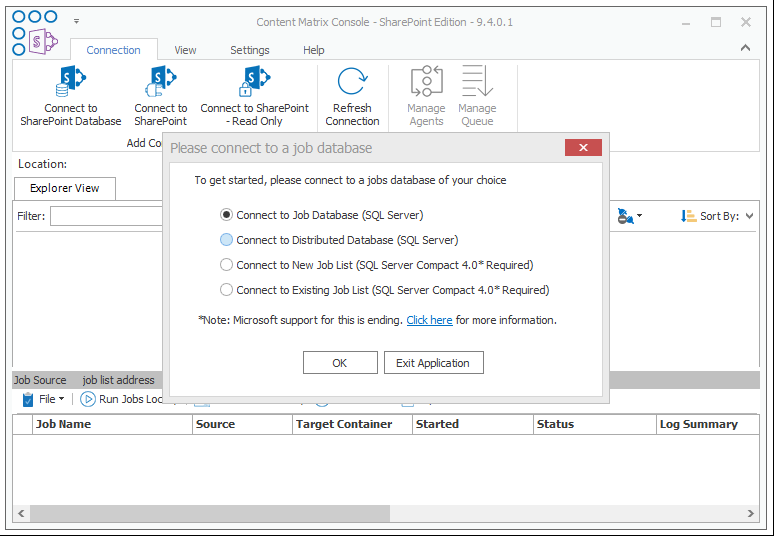Image resolution: width=774 pixels, height=536 pixels.
Task: Click Connect to SharePoint ribbon icon
Action: (161, 81)
